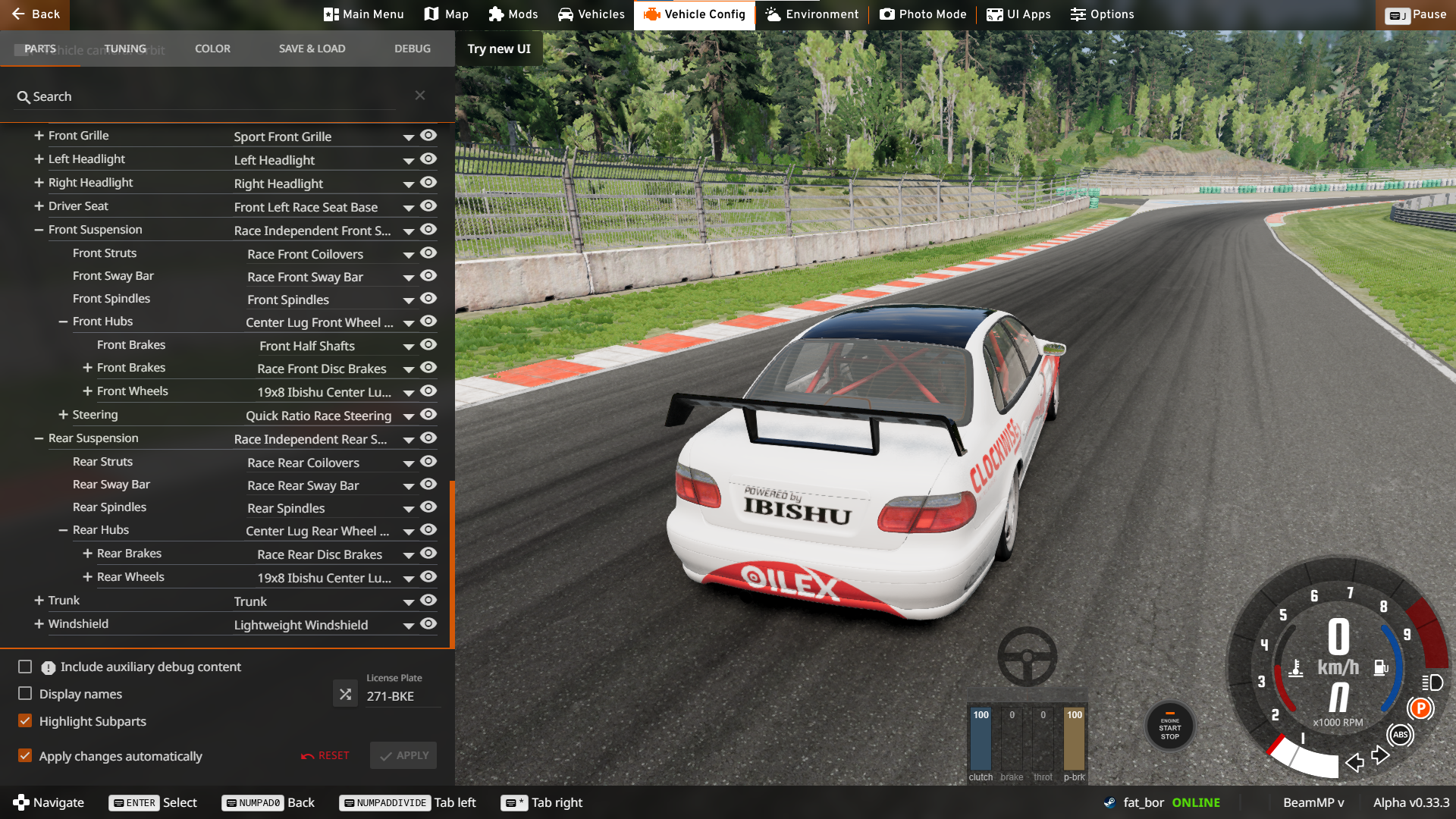Toggle visibility of Left Headlight

(x=428, y=158)
